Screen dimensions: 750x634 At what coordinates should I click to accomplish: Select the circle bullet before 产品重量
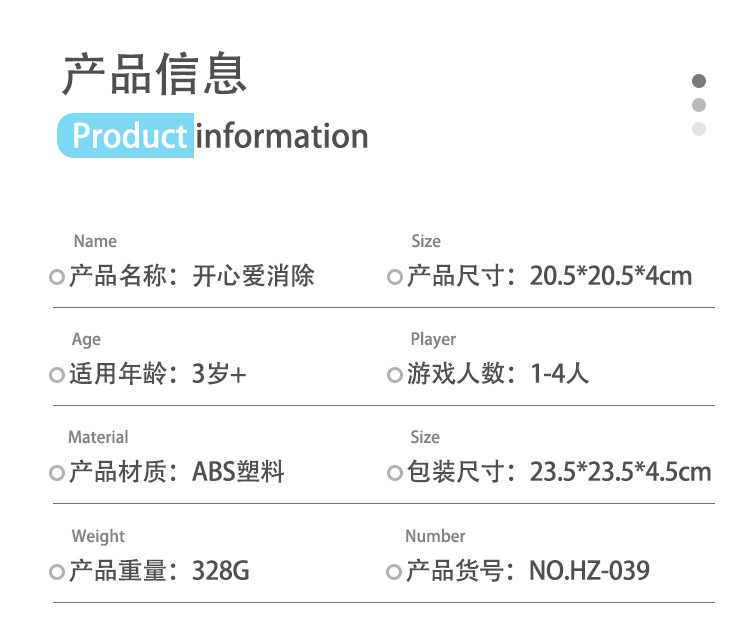57,573
